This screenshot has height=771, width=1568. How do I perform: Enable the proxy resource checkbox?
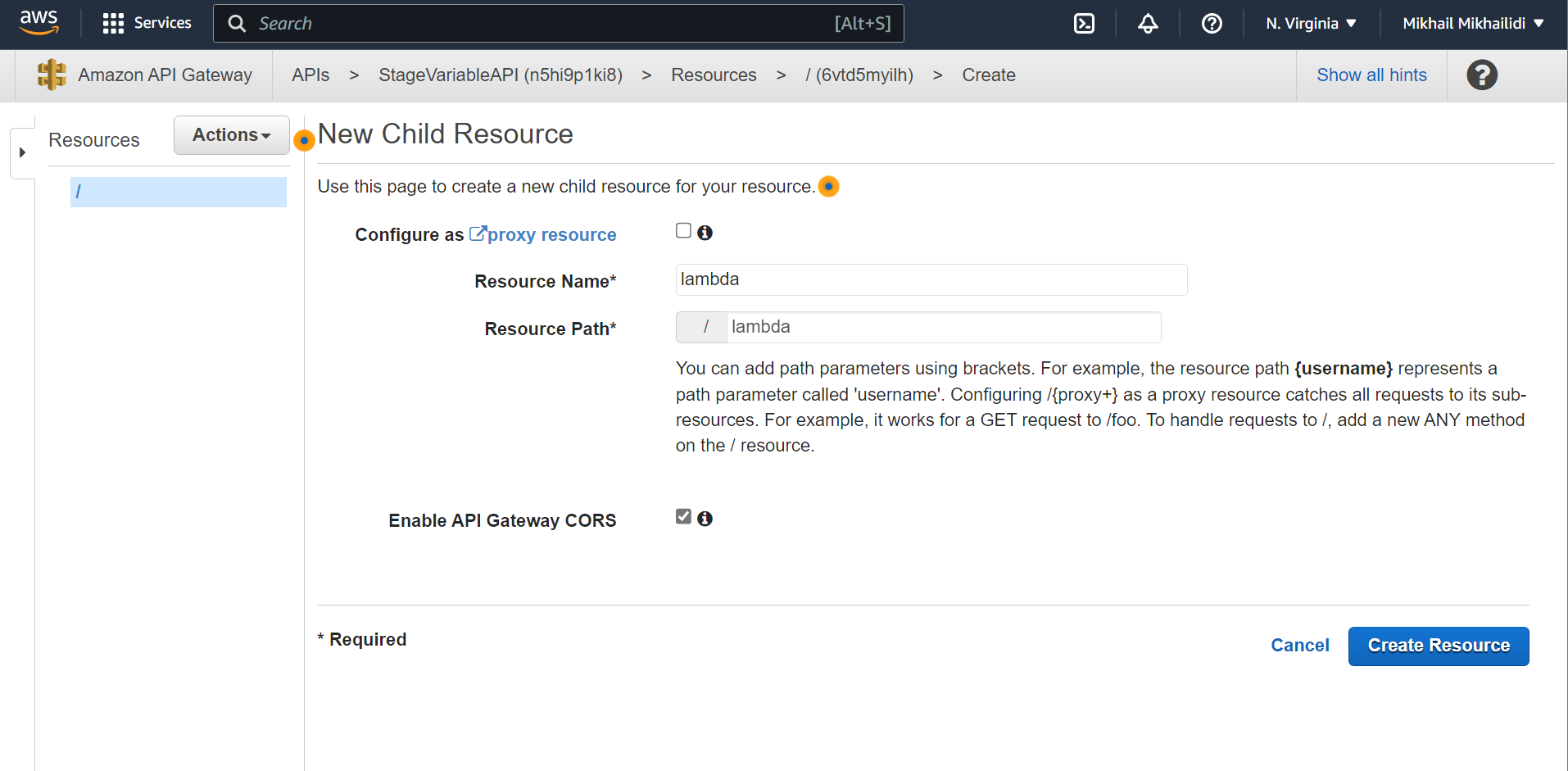tap(683, 231)
